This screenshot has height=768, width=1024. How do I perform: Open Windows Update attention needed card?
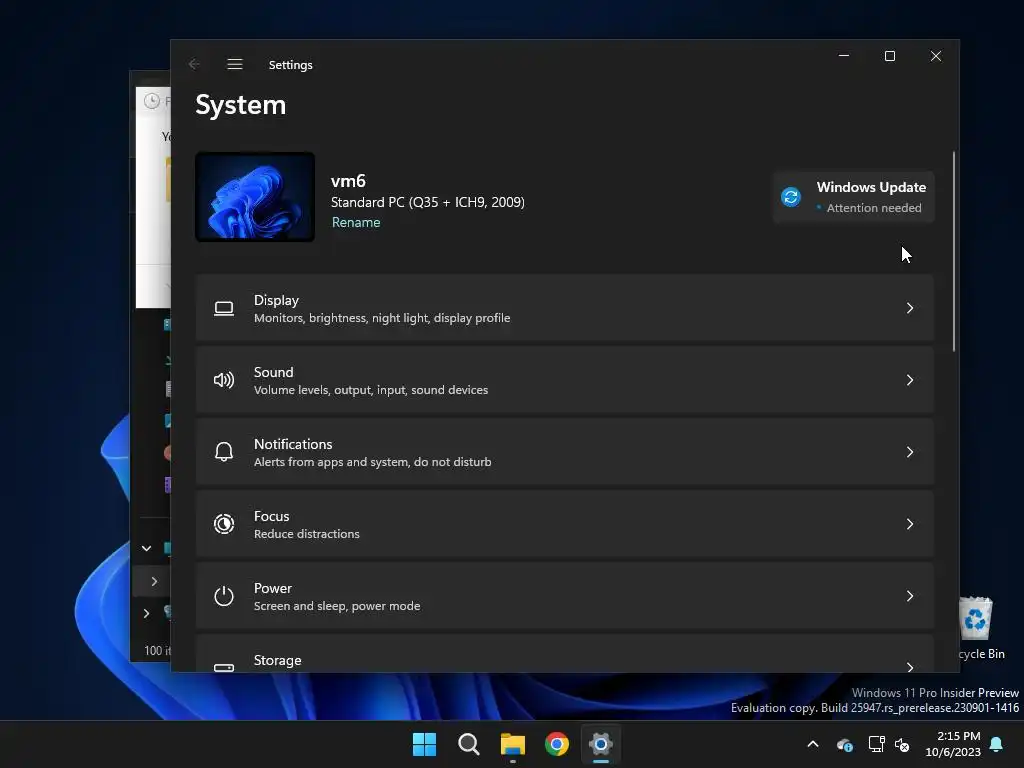(854, 197)
